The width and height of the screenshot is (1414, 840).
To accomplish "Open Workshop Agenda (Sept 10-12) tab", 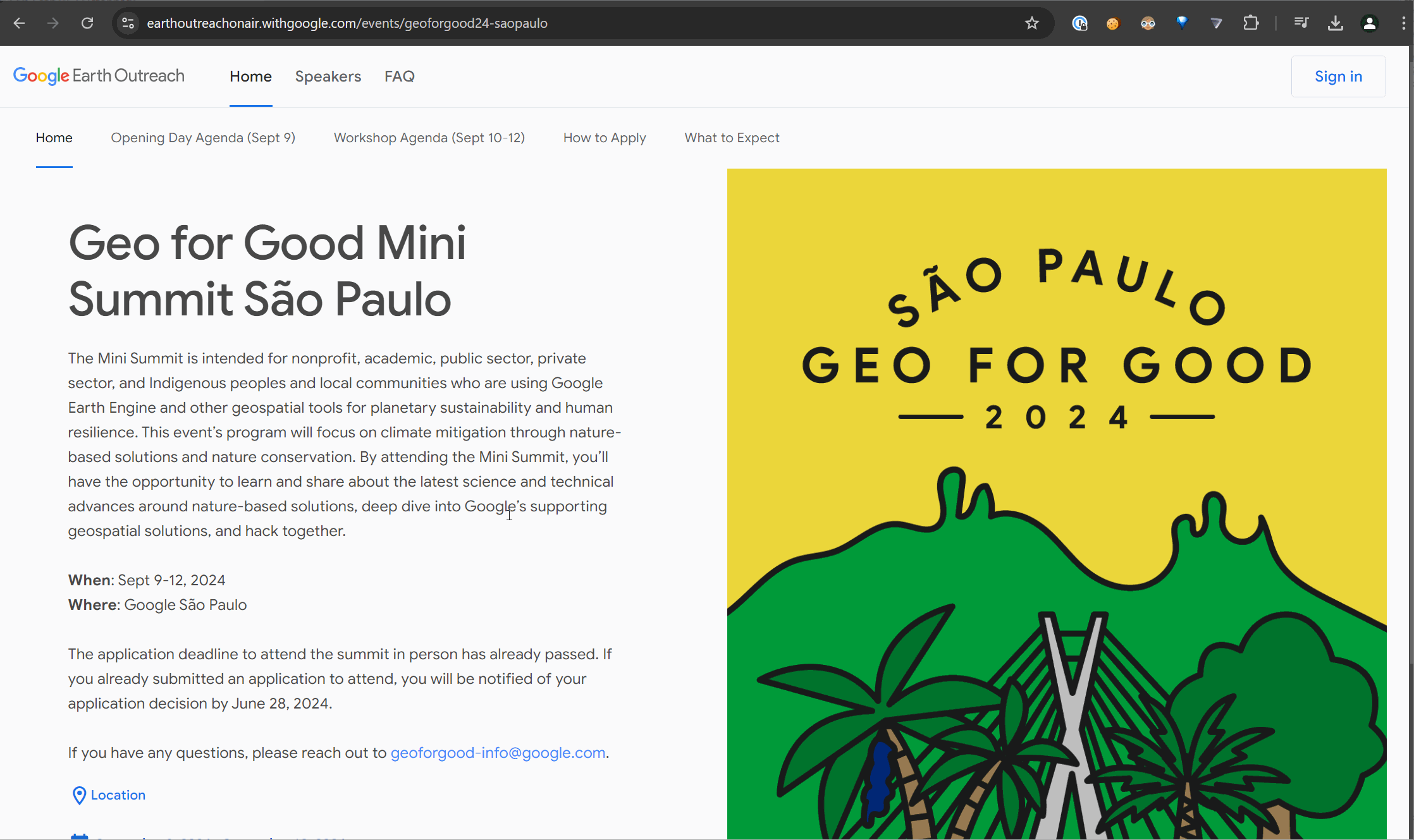I will coord(429,138).
